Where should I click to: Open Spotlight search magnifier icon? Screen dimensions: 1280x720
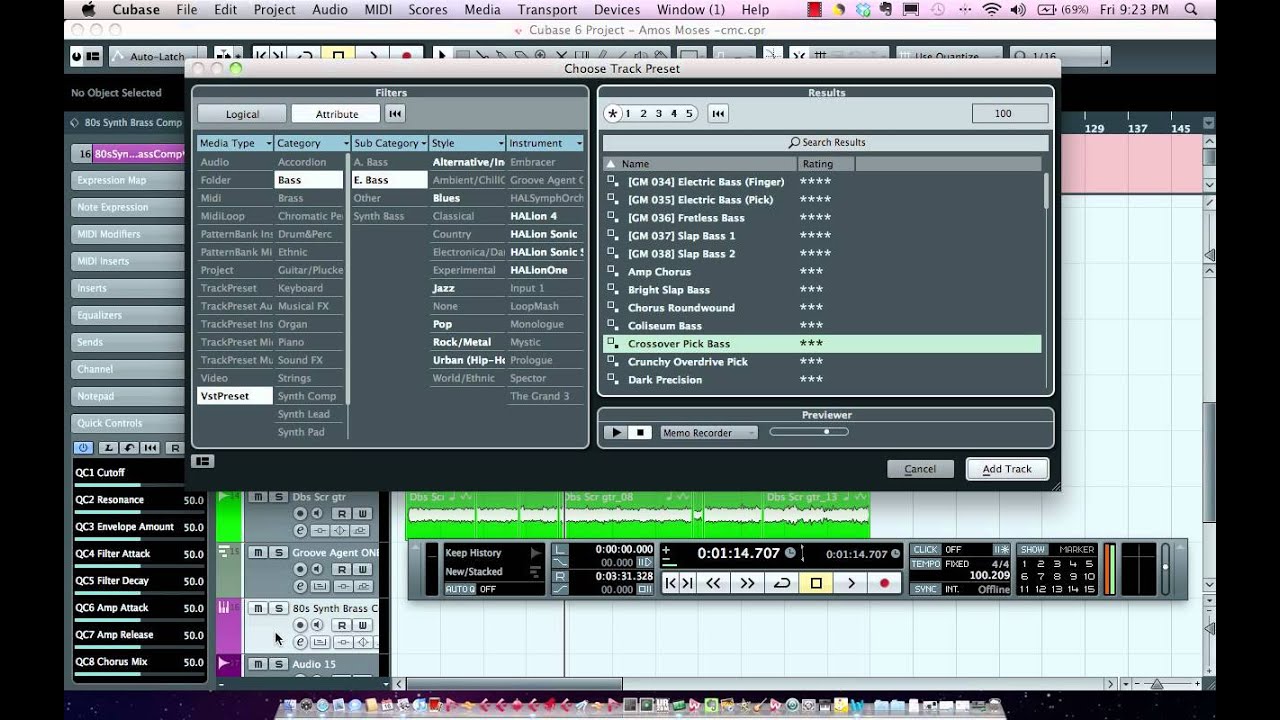(x=1190, y=10)
